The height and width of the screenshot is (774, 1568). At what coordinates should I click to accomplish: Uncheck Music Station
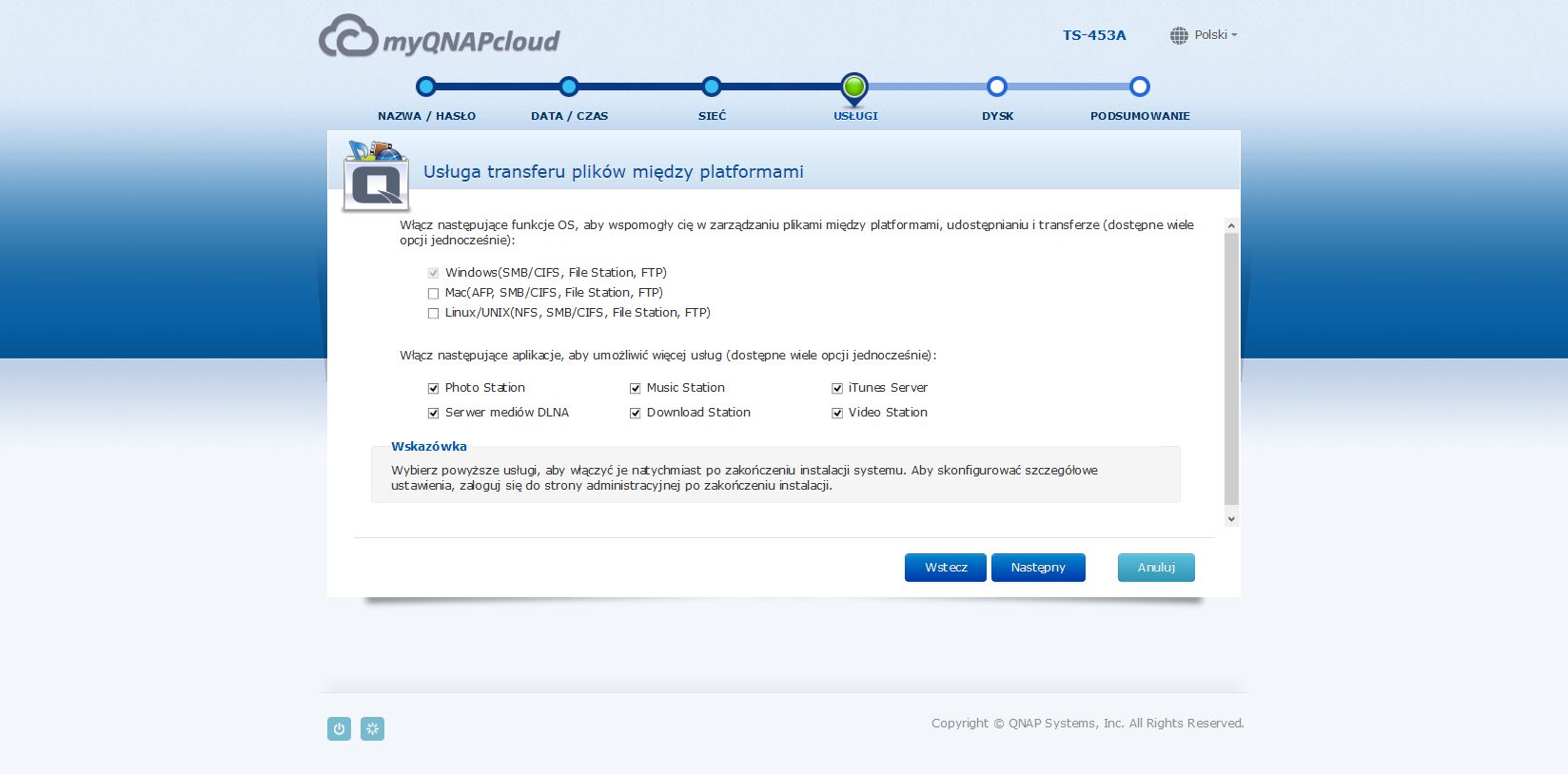(635, 388)
